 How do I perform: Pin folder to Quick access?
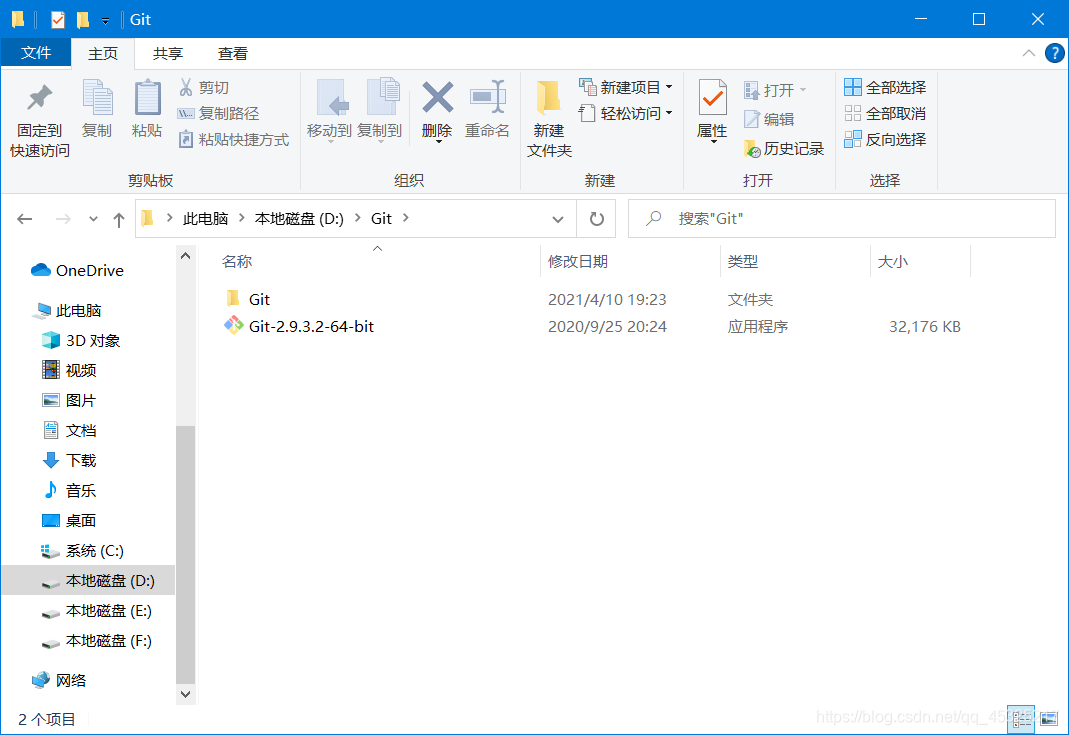point(40,120)
